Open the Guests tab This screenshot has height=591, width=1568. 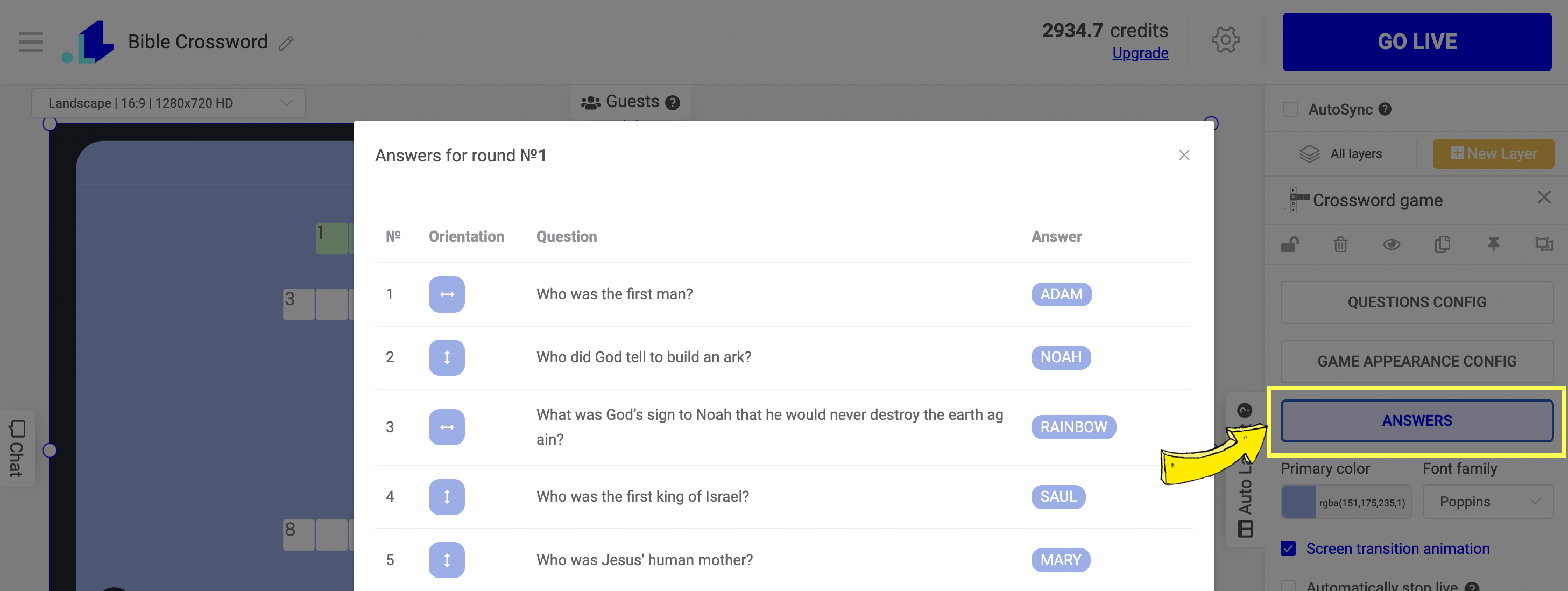[x=630, y=102]
